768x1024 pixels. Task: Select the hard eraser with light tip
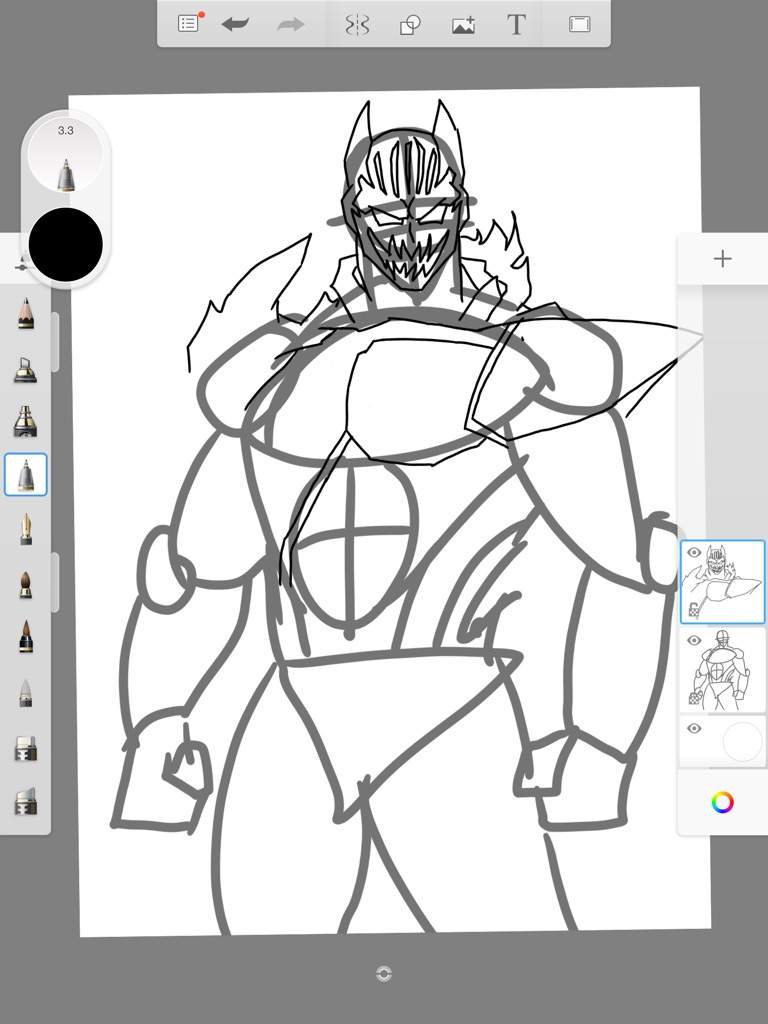point(25,748)
